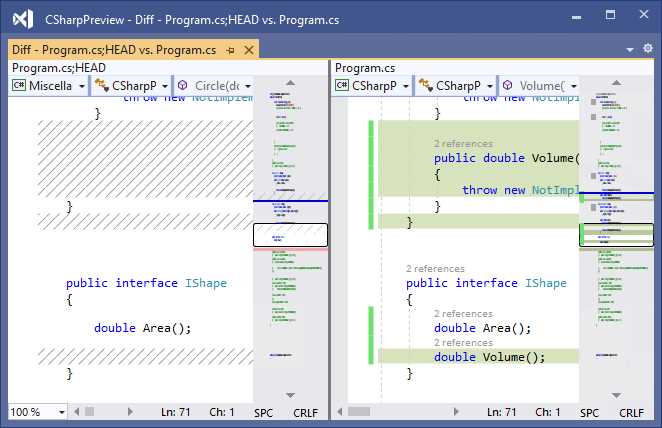Click the Program.cs pane header label
The image size is (662, 428).
click(x=365, y=68)
